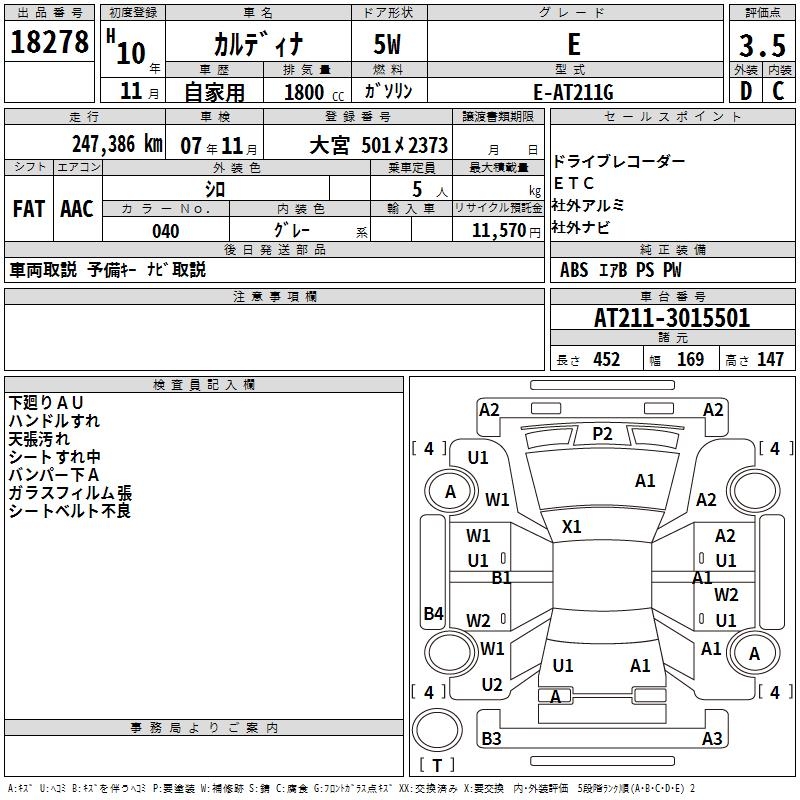Select inspector note ハンドルすれ
800x800 pixels.
pyautogui.click(x=54, y=421)
